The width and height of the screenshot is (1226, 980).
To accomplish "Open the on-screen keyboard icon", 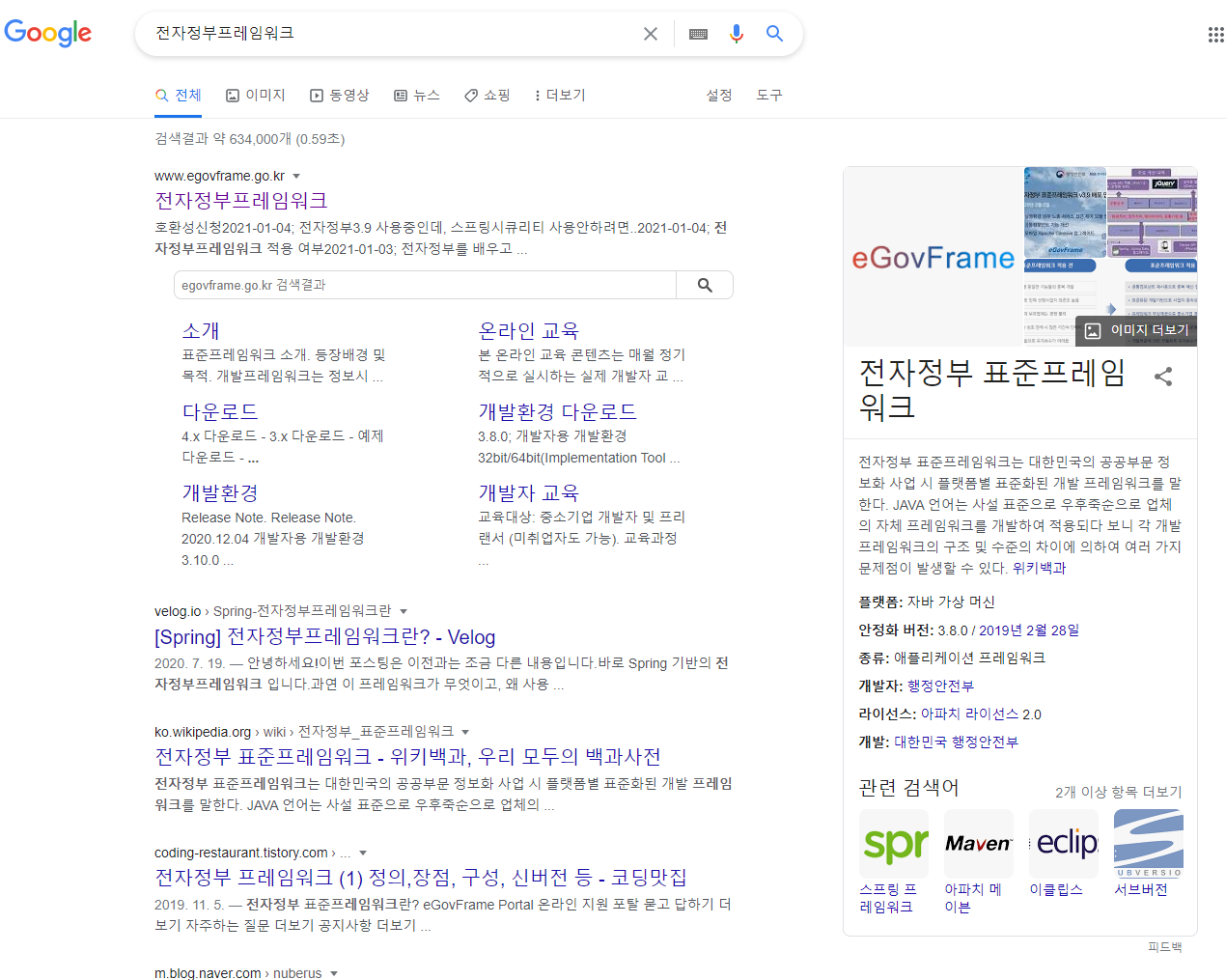I will 698,34.
